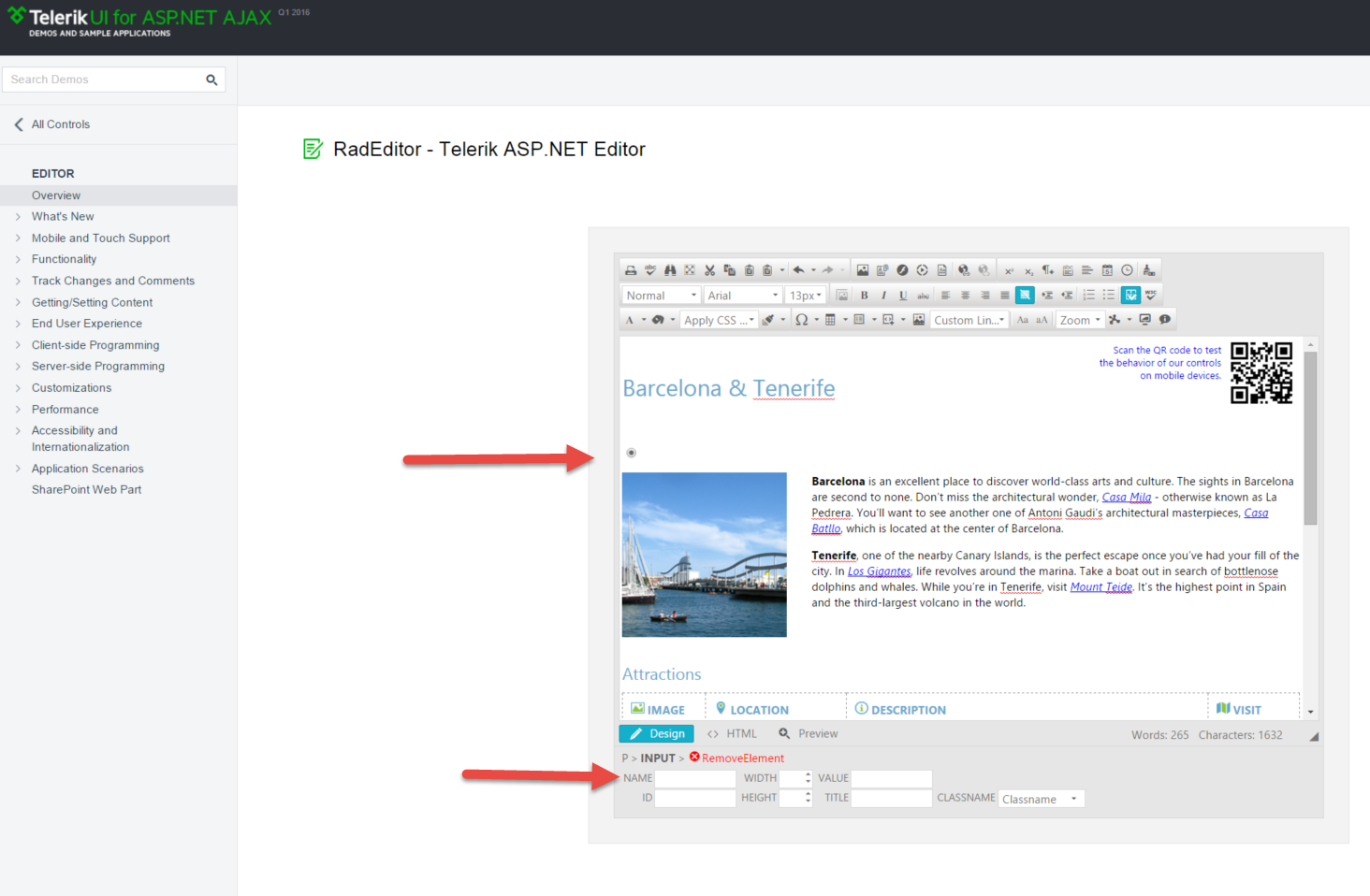The height and width of the screenshot is (896, 1370).
Task: Toggle Underline formatting
Action: point(903,296)
